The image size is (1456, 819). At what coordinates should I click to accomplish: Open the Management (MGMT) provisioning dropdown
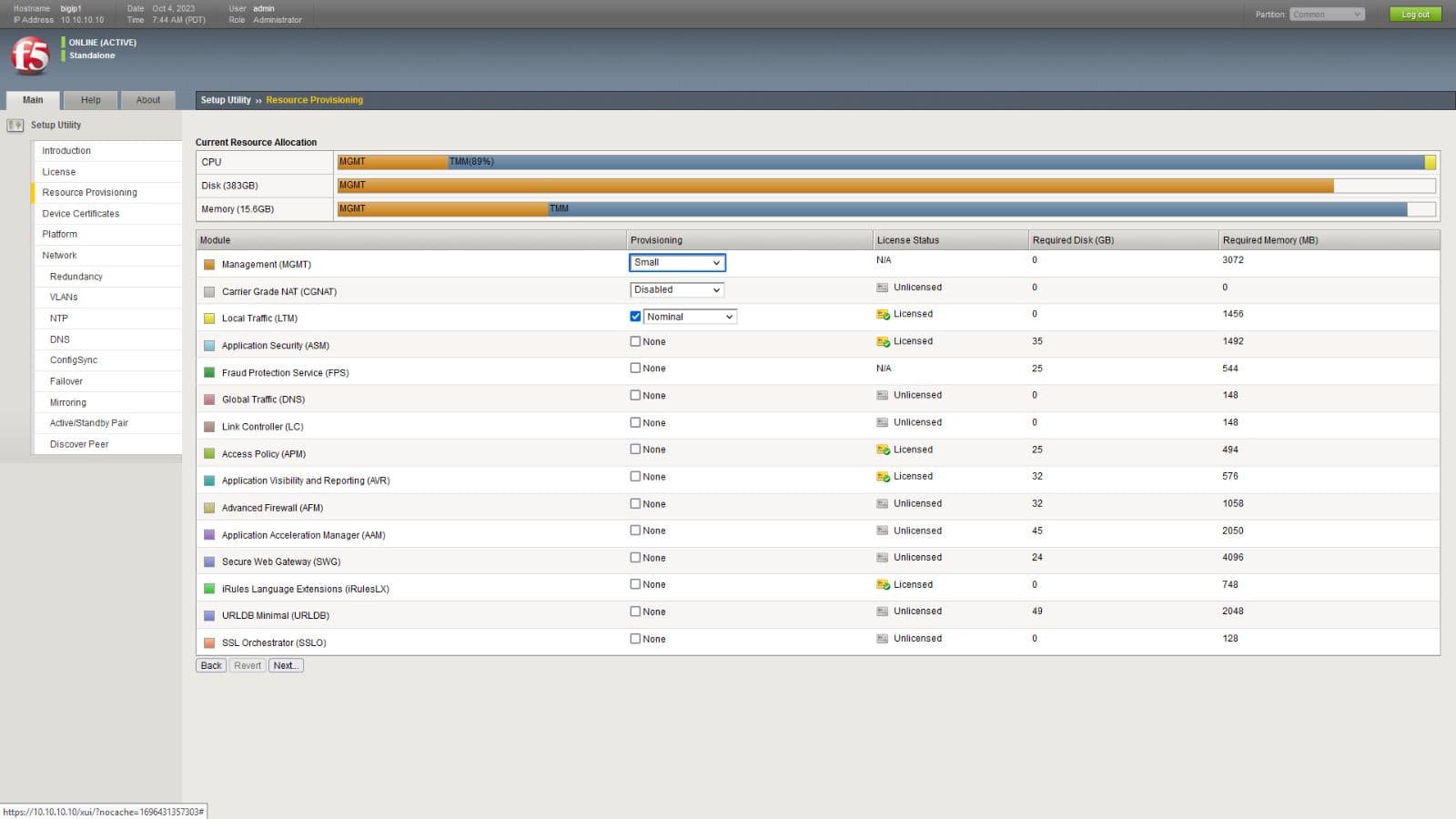pyautogui.click(x=677, y=262)
